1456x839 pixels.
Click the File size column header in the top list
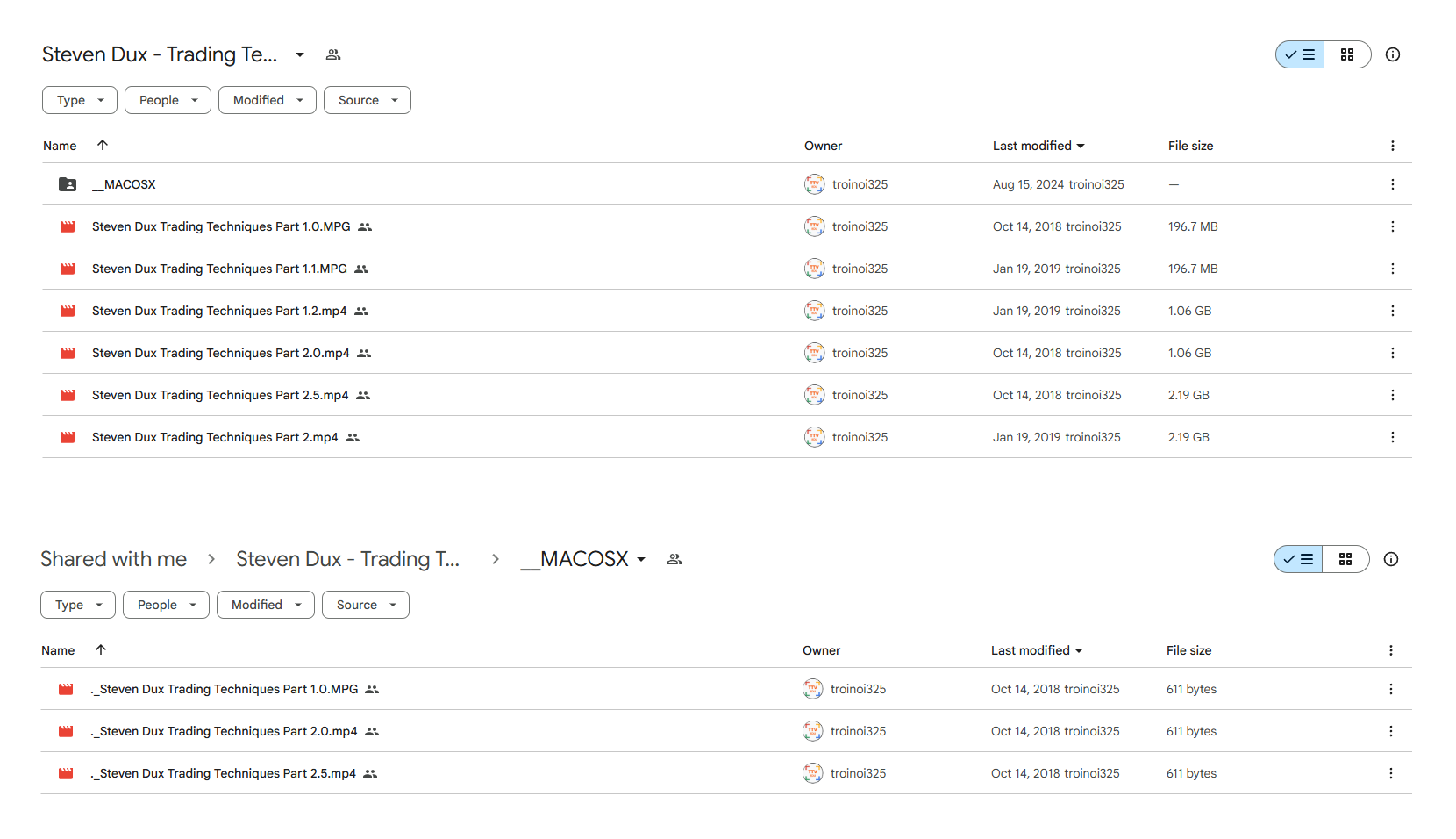(x=1190, y=146)
